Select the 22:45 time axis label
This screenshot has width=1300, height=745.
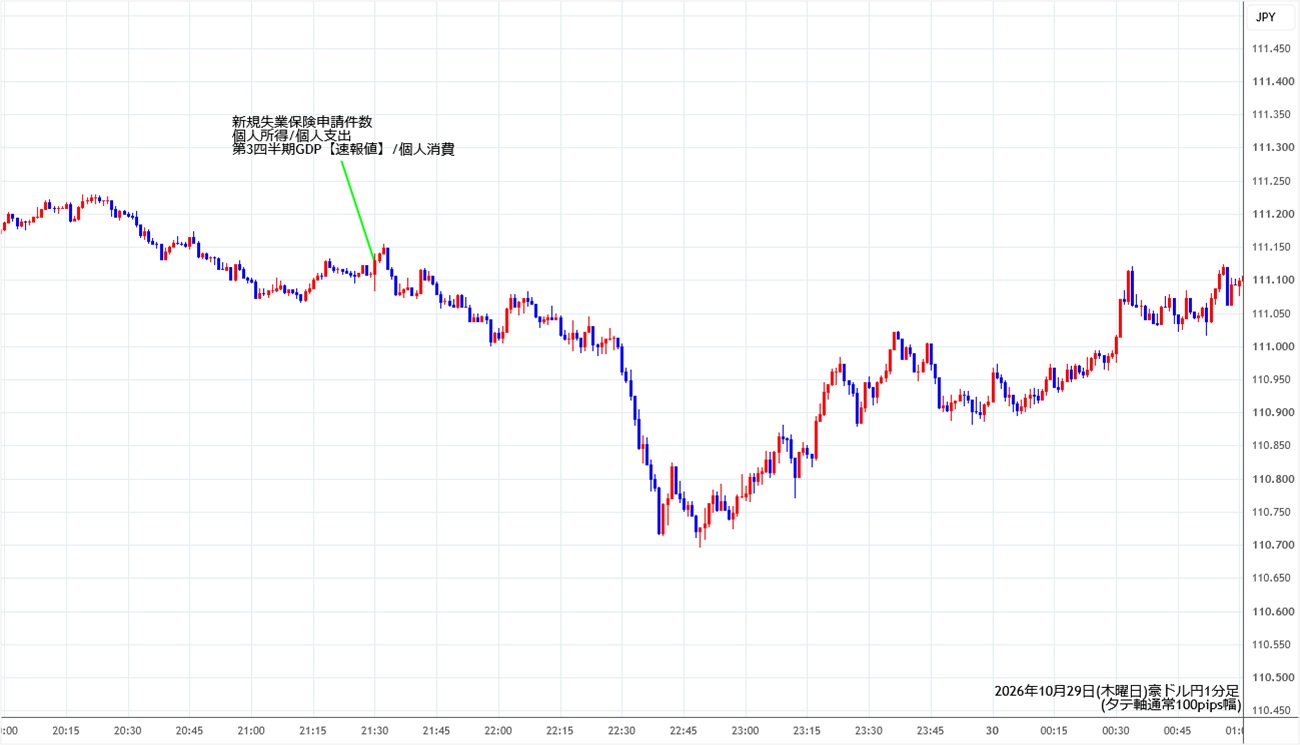[x=684, y=731]
